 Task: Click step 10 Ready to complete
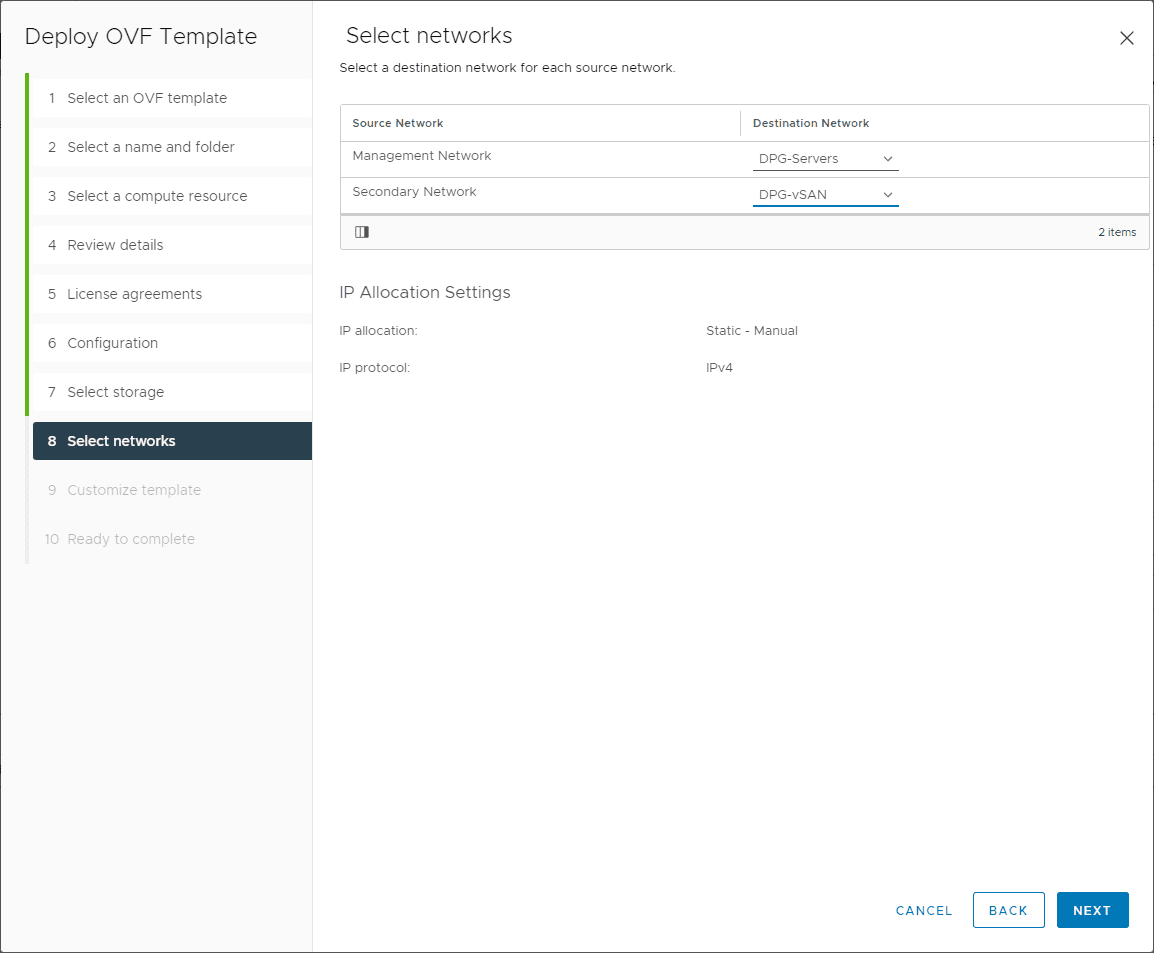coord(131,539)
